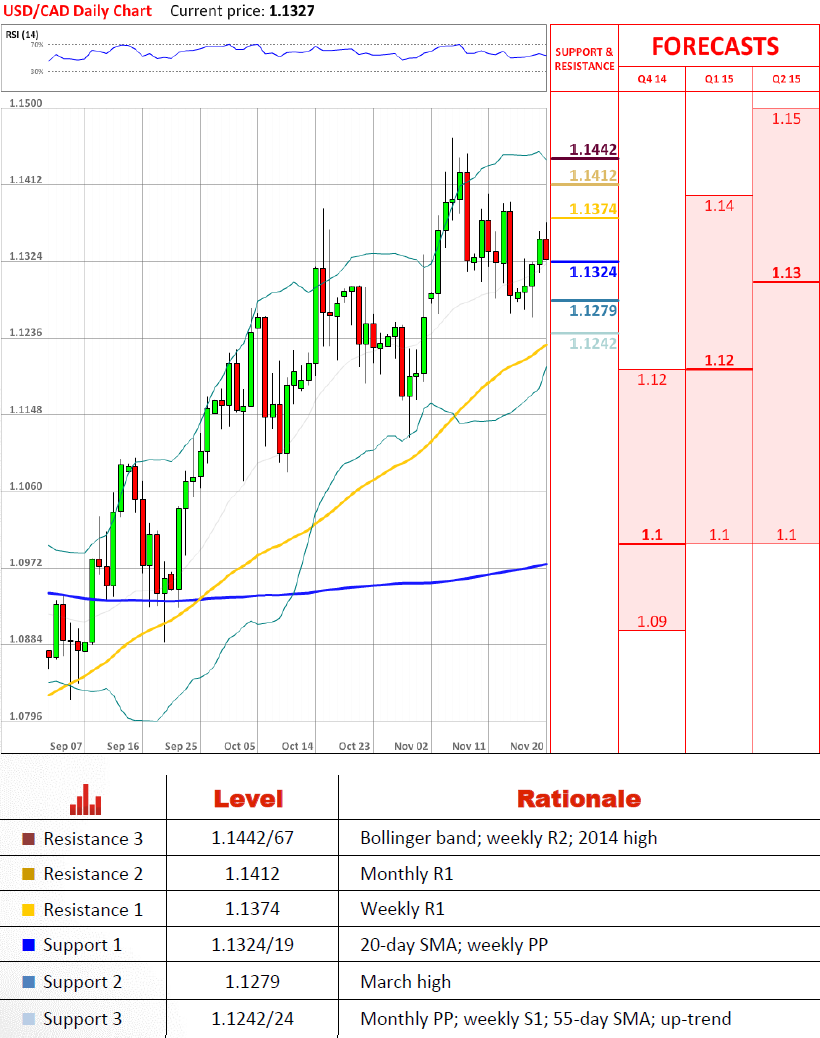Click the Resistance 1 yellow swatch
820x1038 pixels.
28,910
